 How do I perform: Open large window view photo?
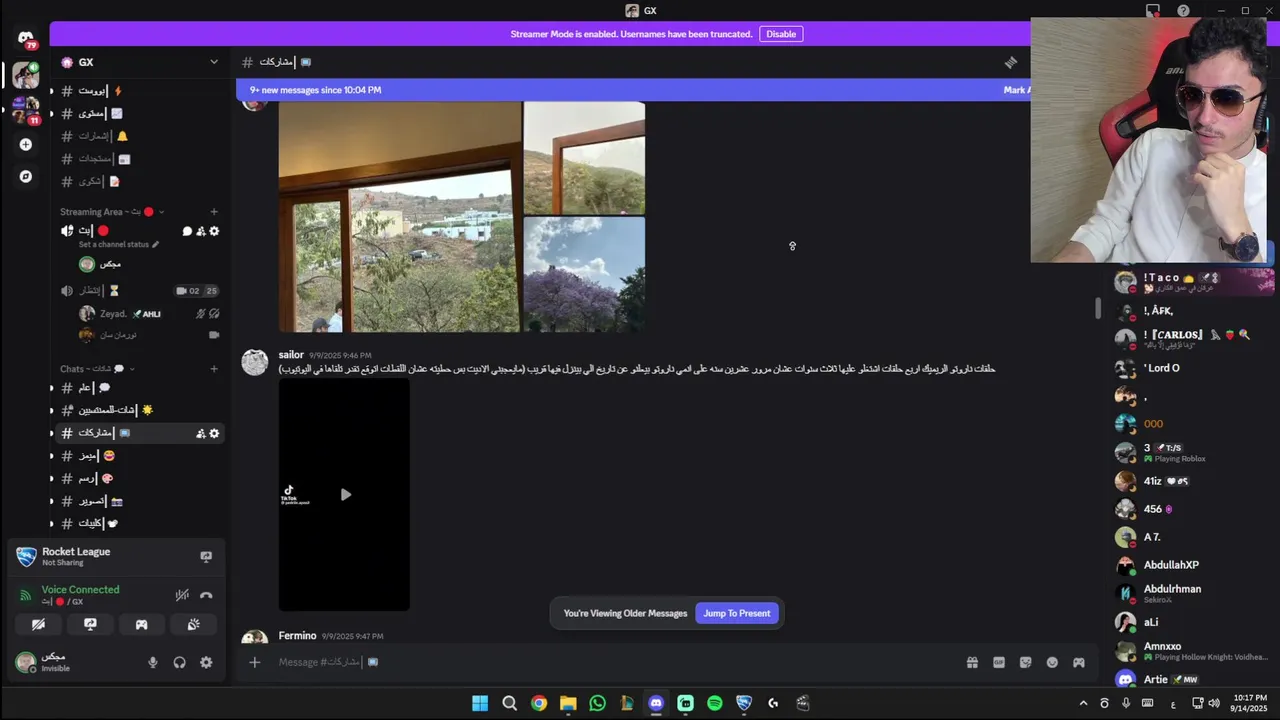(400, 217)
